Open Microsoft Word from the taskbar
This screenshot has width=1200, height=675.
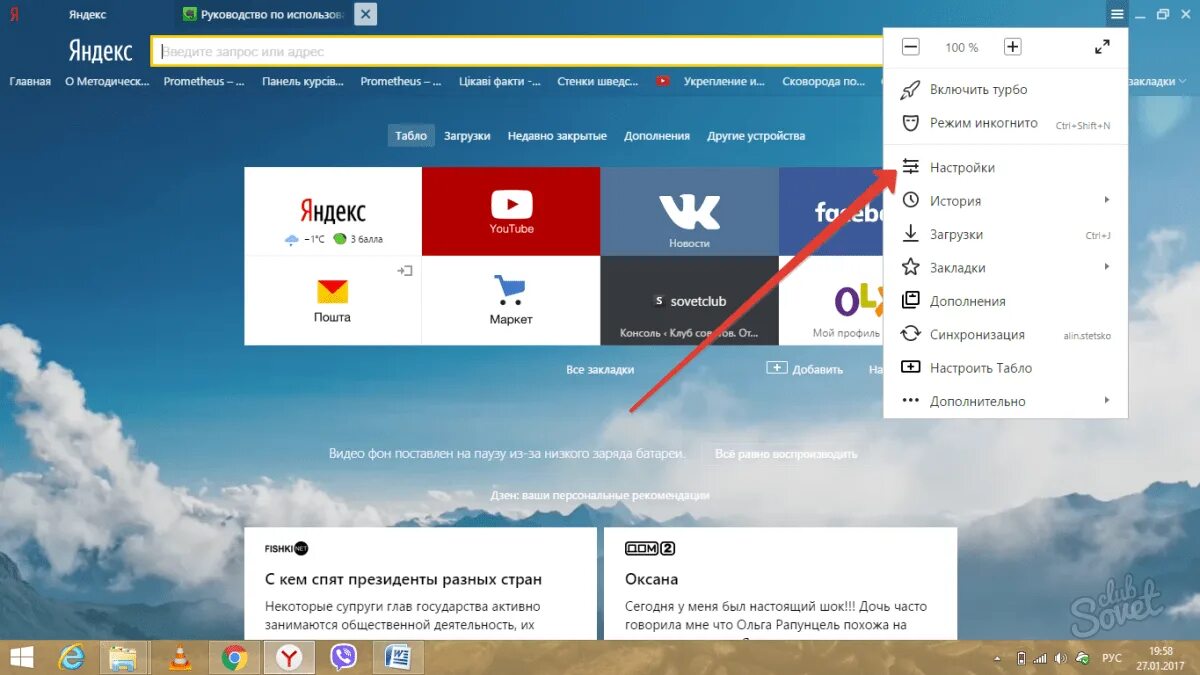(x=398, y=657)
